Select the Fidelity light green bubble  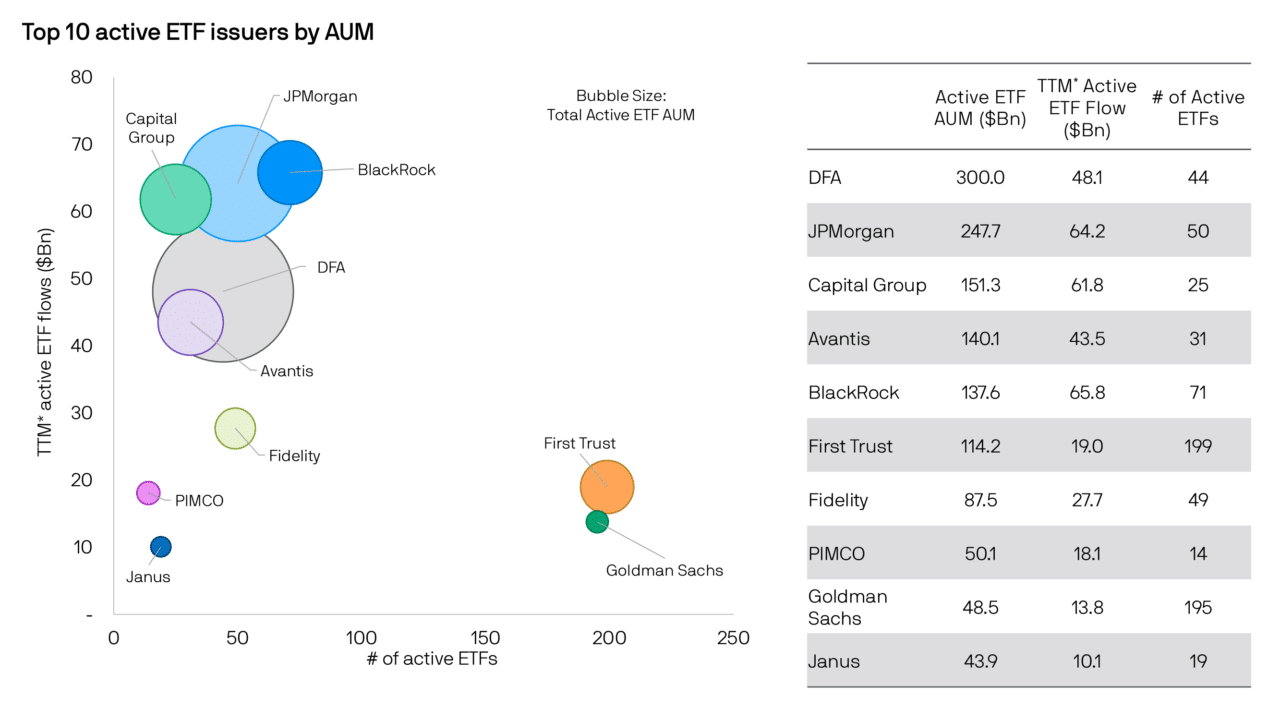[236, 429]
